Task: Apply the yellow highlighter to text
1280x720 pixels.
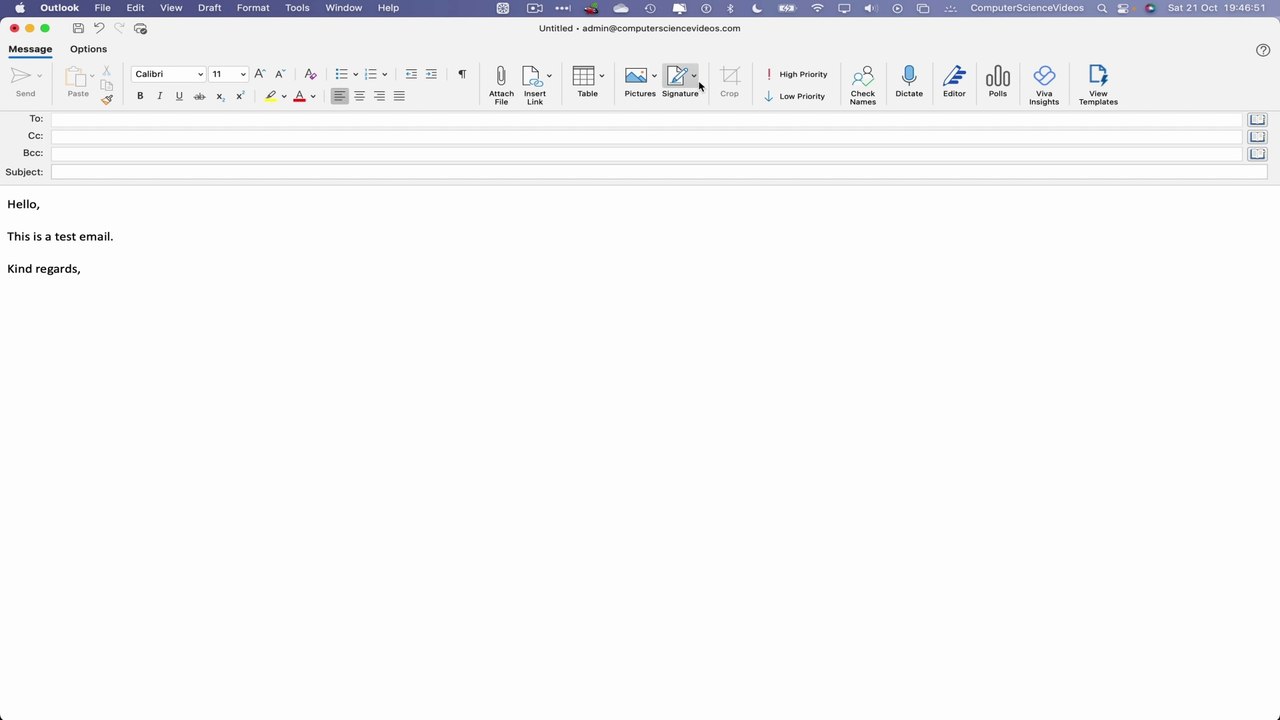Action: pyautogui.click(x=270, y=96)
